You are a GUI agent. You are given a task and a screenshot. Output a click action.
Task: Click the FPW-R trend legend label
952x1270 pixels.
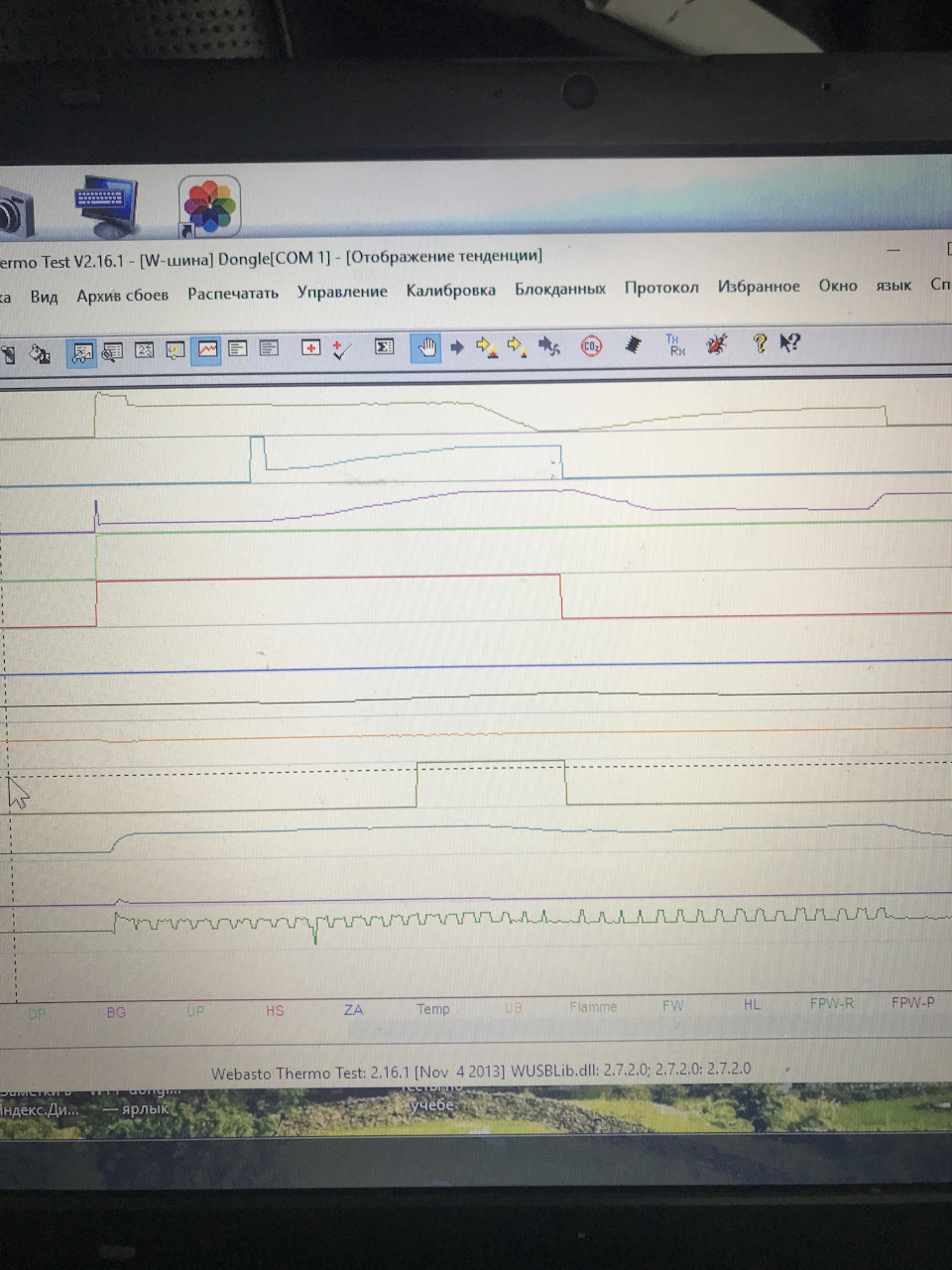point(831,1003)
